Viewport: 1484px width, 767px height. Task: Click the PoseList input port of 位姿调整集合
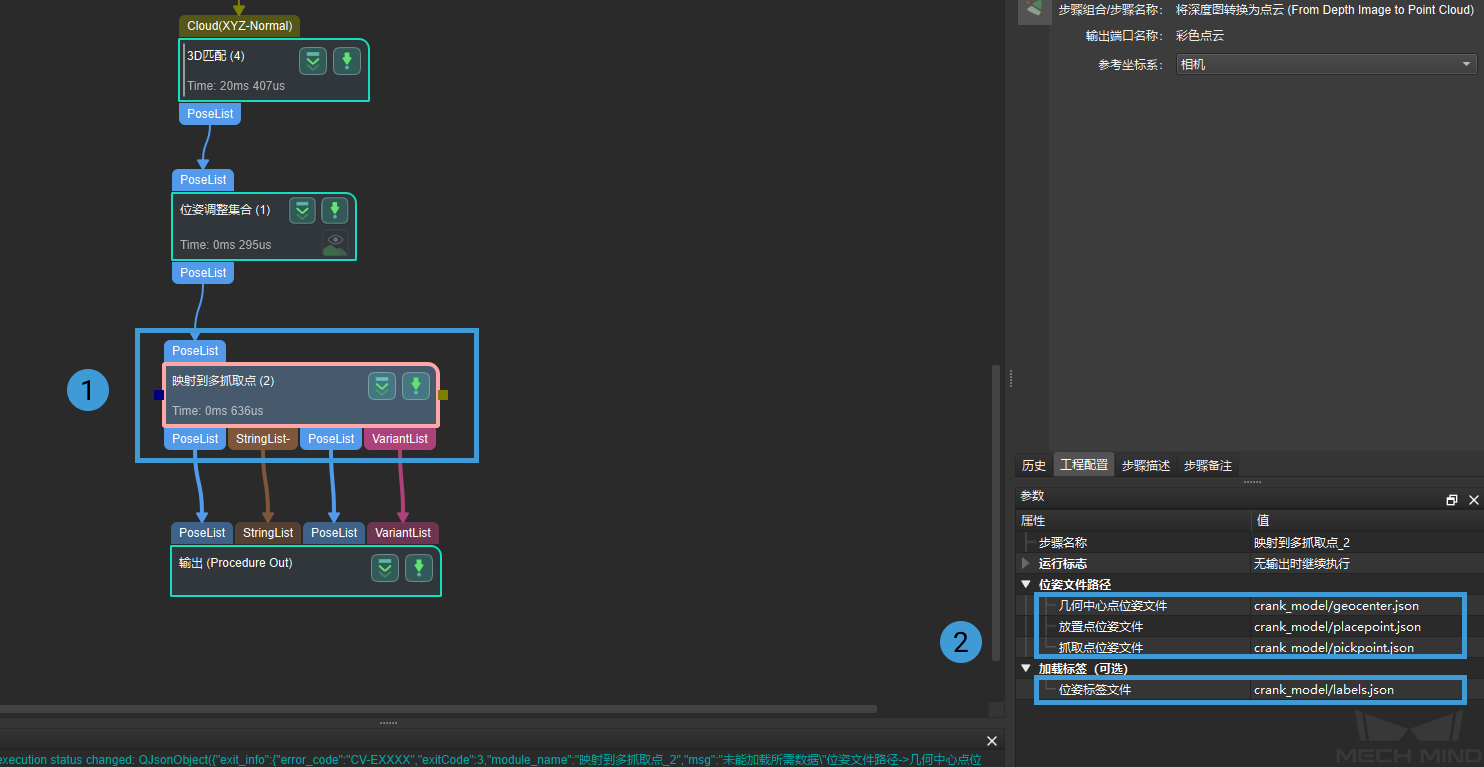pos(203,180)
